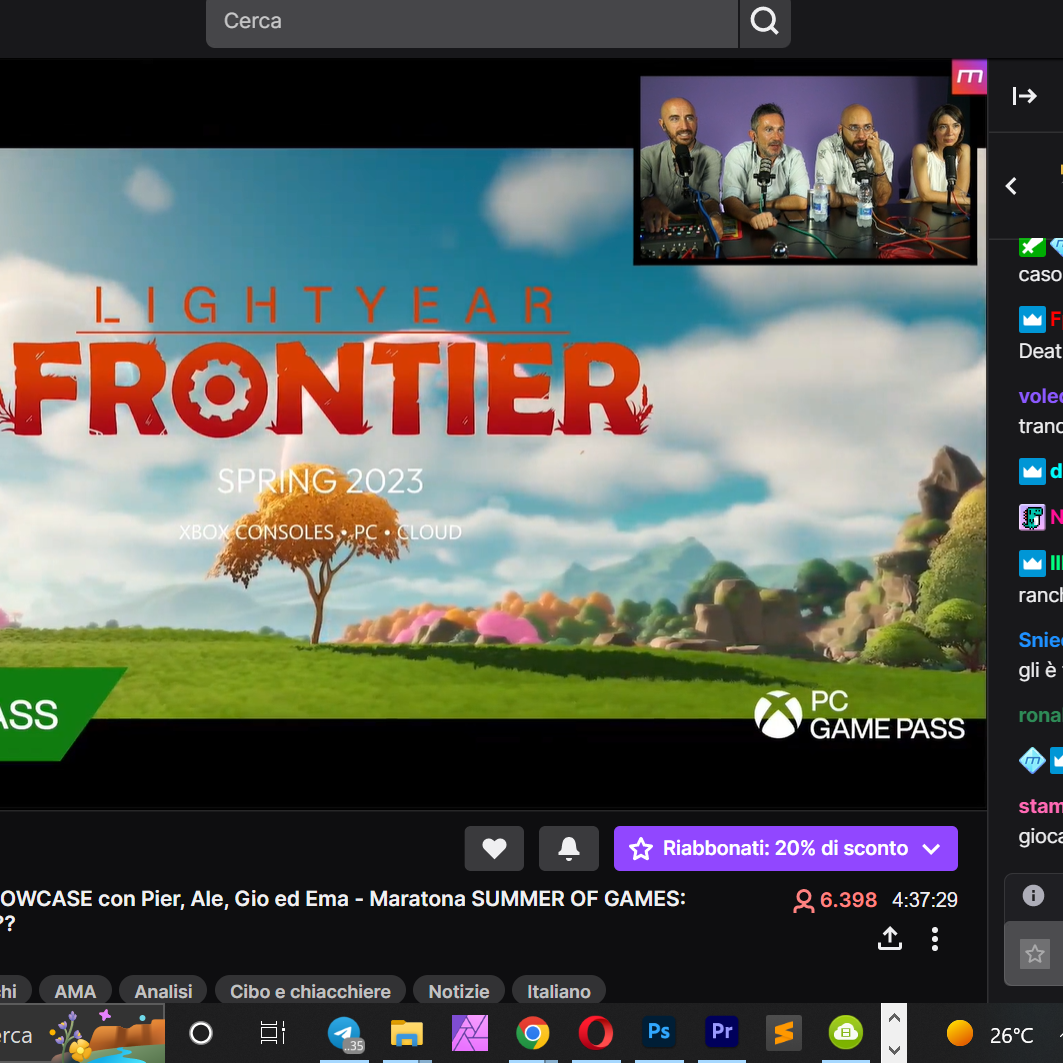1063x1063 pixels.
Task: Click the star icon in chat panel
Action: click(1035, 955)
